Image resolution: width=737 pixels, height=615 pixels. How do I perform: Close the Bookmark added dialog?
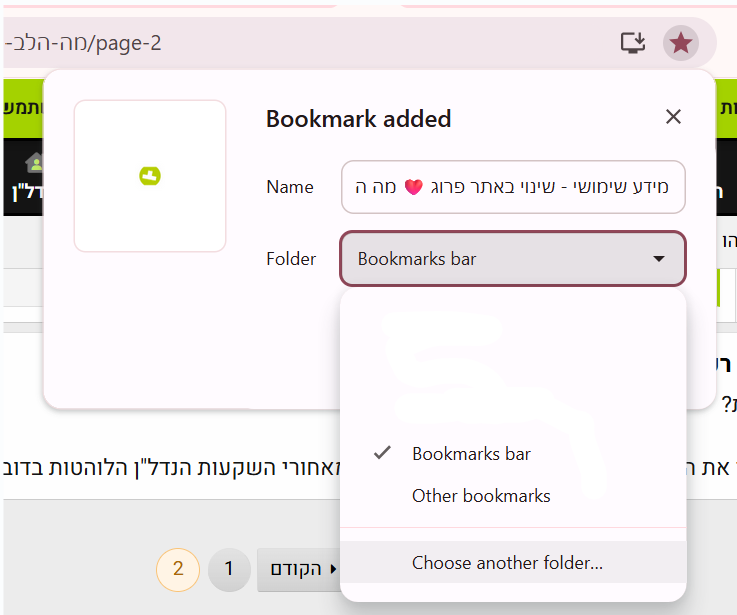click(673, 117)
